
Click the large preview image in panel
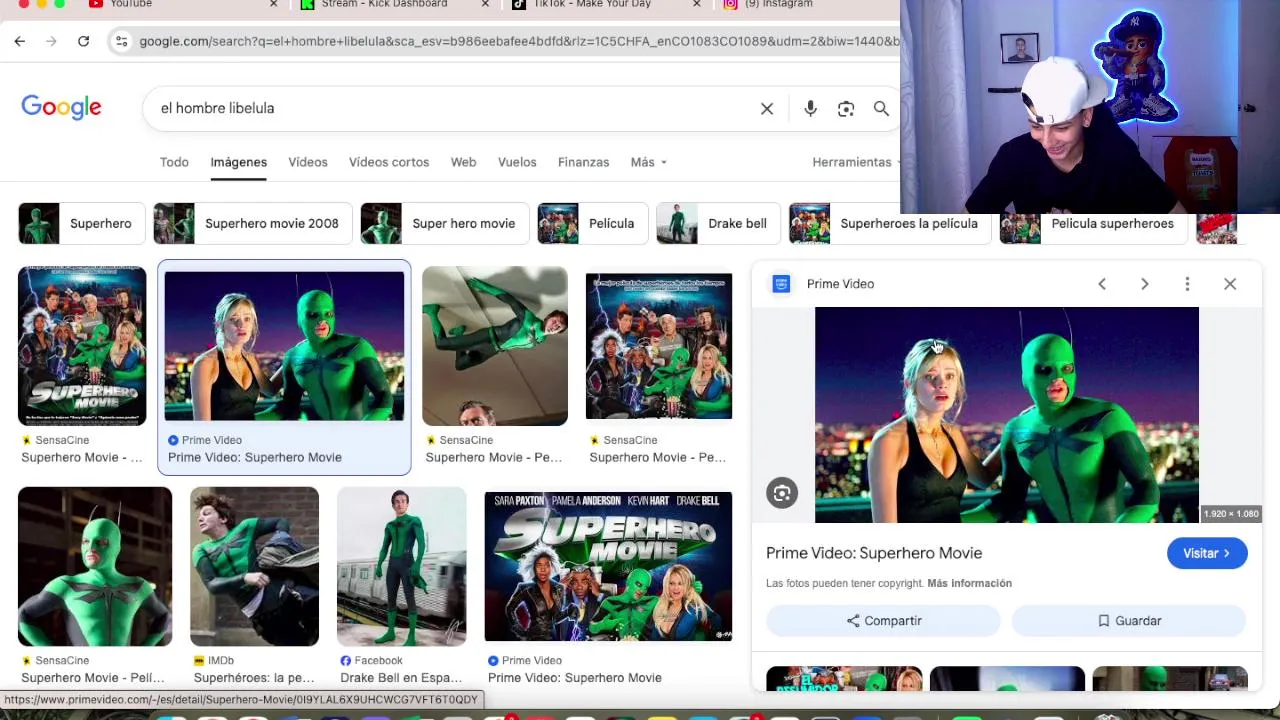tap(1007, 415)
